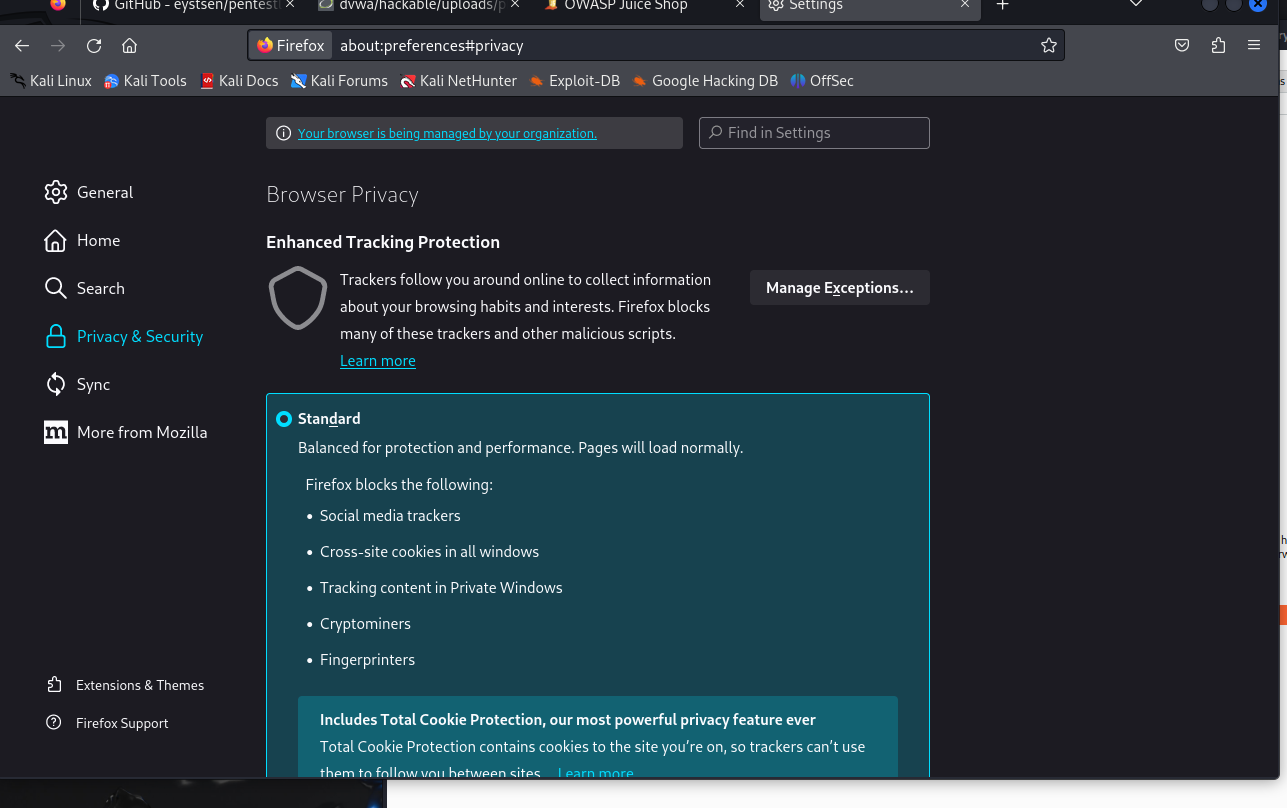1287x808 pixels.
Task: Open the Home settings category
Action: pyautogui.click(x=82, y=240)
